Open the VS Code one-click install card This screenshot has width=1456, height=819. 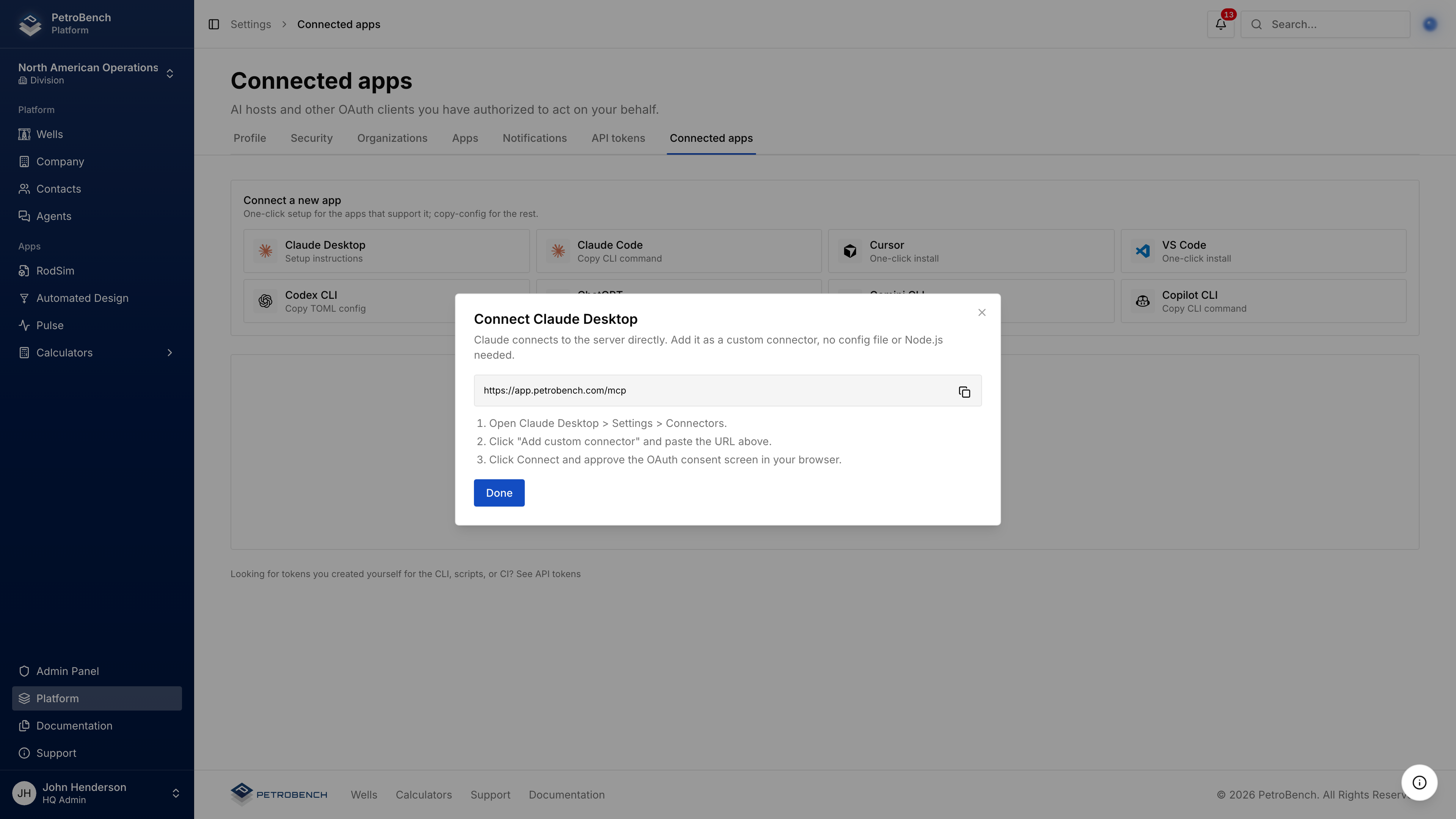pos(1264,251)
